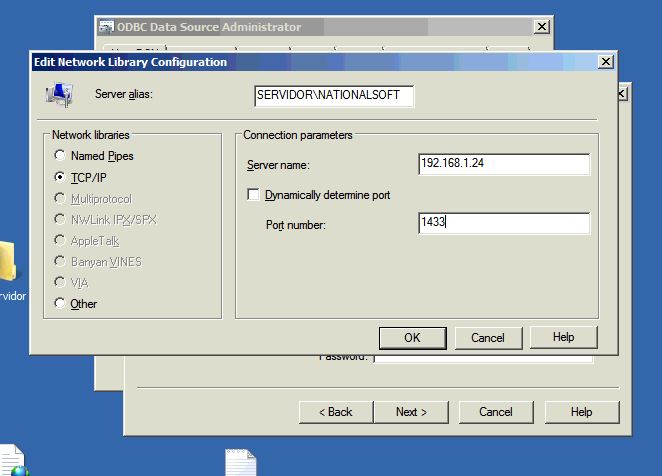Click the network computer icon beside Server alias

(59, 95)
